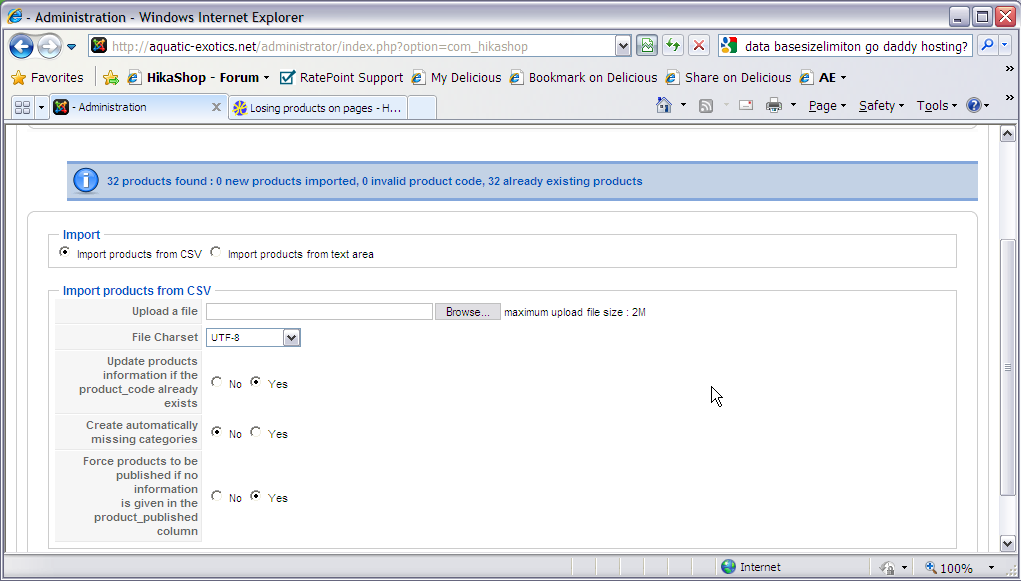Switch to the Administration tab

point(130,107)
